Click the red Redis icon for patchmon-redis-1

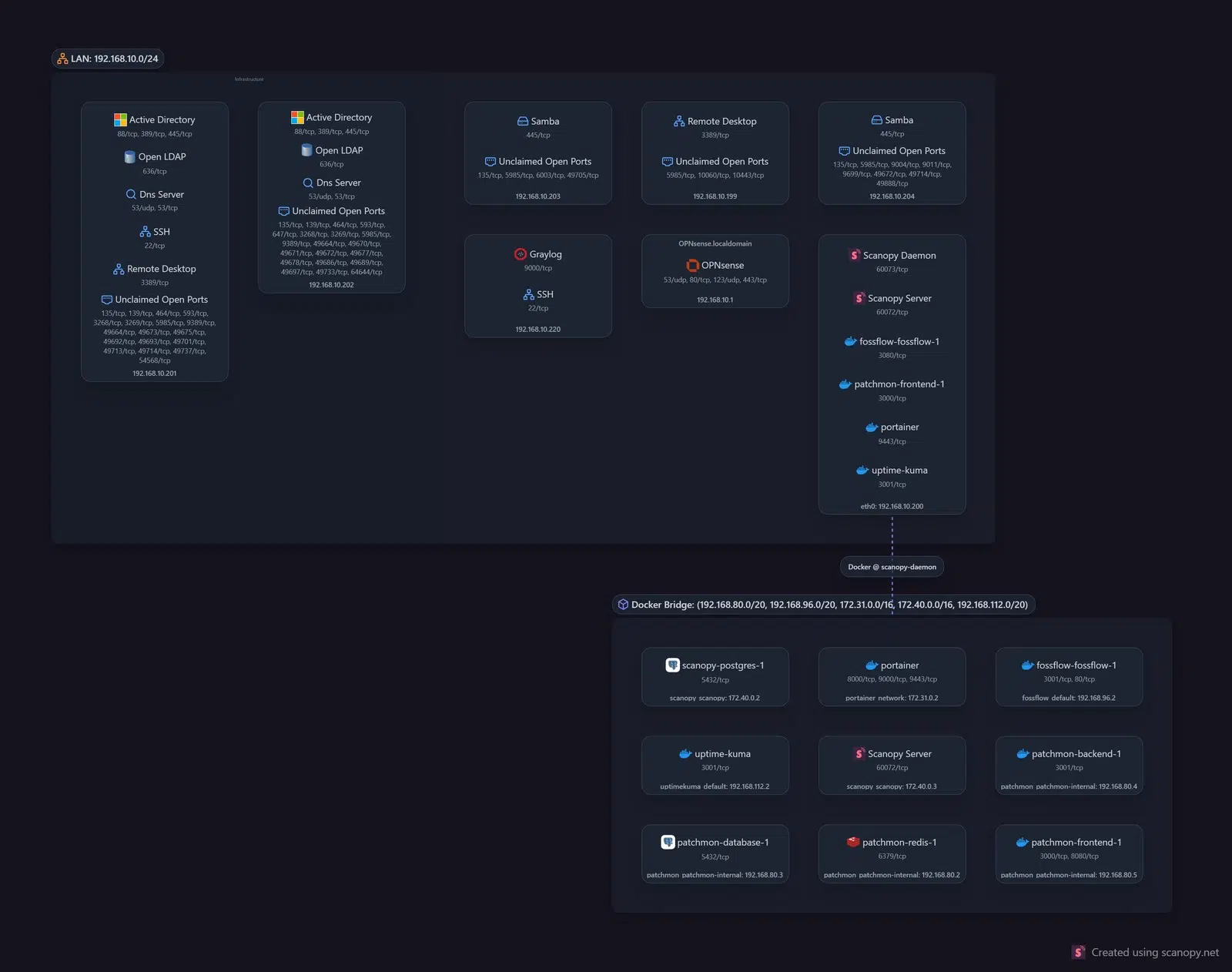pyautogui.click(x=853, y=842)
